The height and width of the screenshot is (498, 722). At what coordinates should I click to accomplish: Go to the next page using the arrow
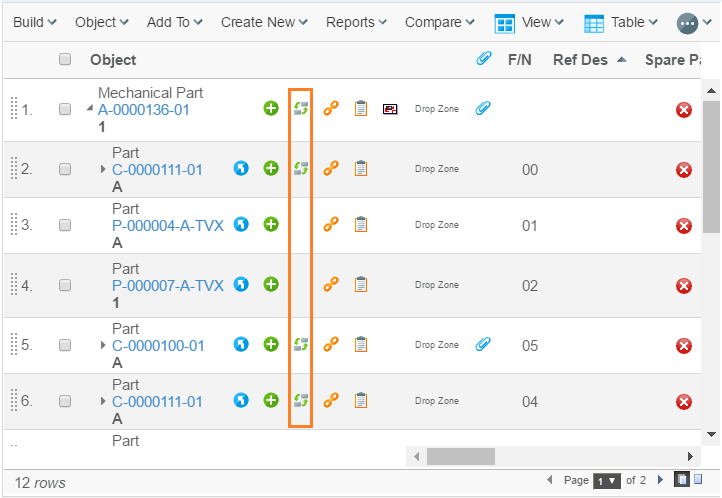[x=660, y=481]
